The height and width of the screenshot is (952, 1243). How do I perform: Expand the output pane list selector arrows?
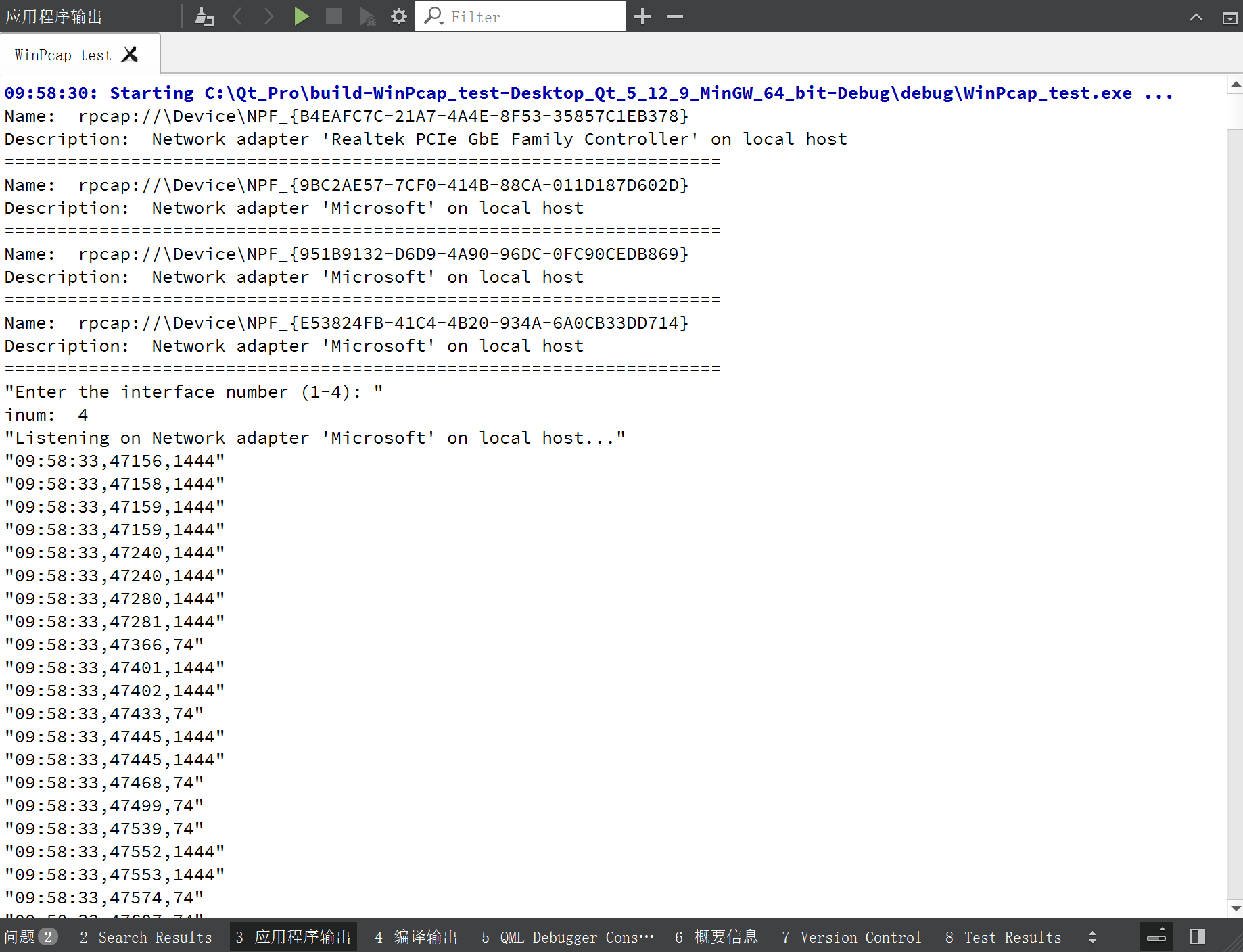click(x=1092, y=936)
